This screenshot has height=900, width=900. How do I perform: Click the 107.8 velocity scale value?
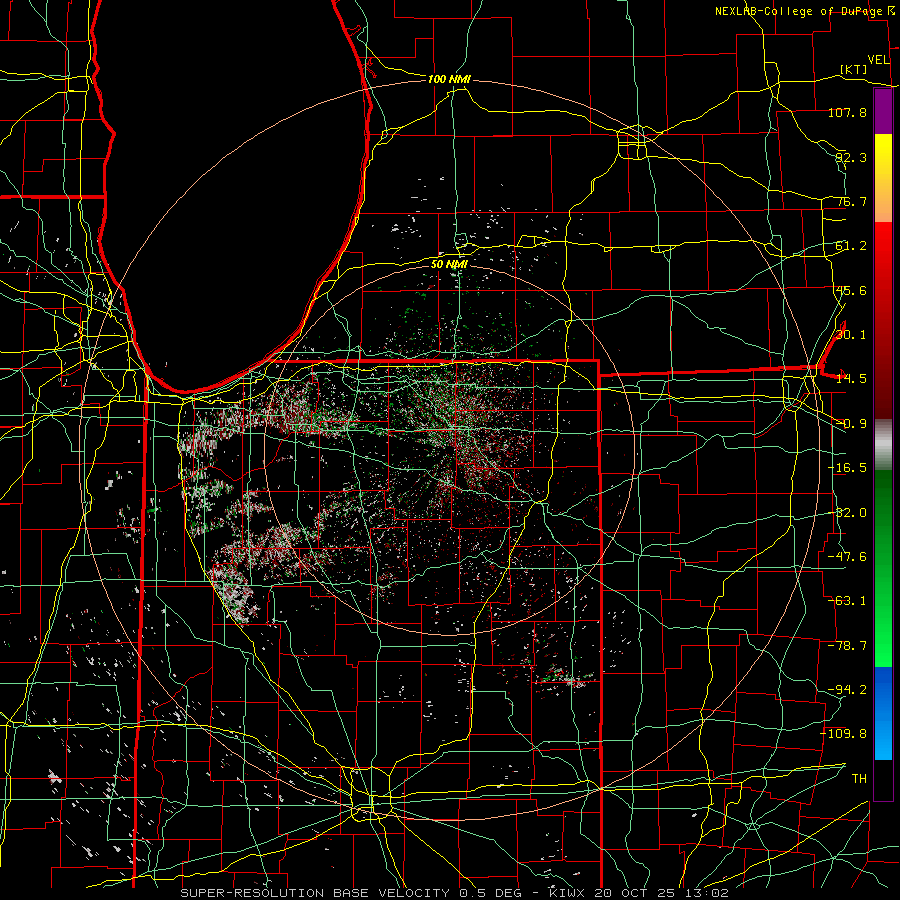pyautogui.click(x=847, y=112)
